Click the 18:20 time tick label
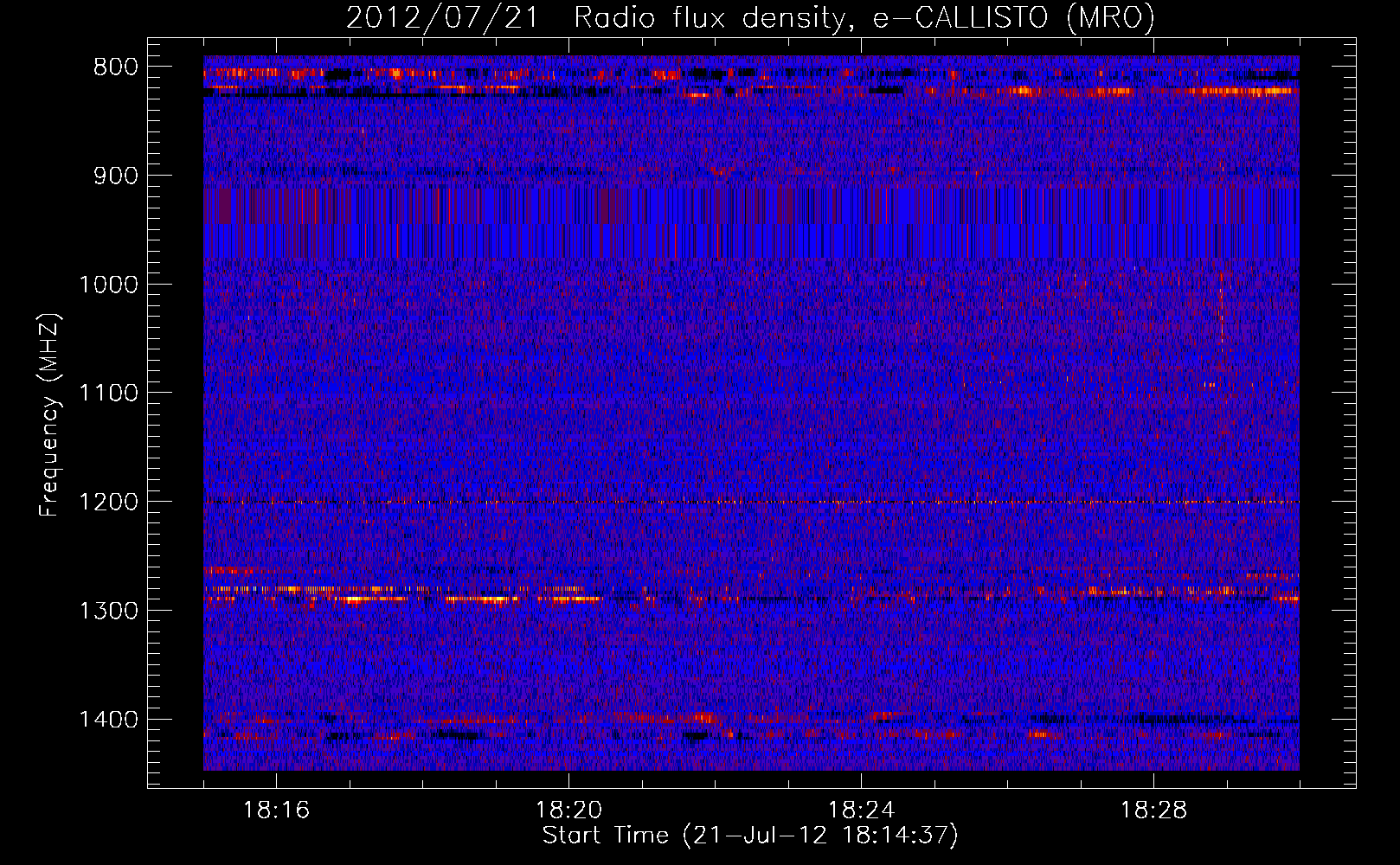 (569, 811)
